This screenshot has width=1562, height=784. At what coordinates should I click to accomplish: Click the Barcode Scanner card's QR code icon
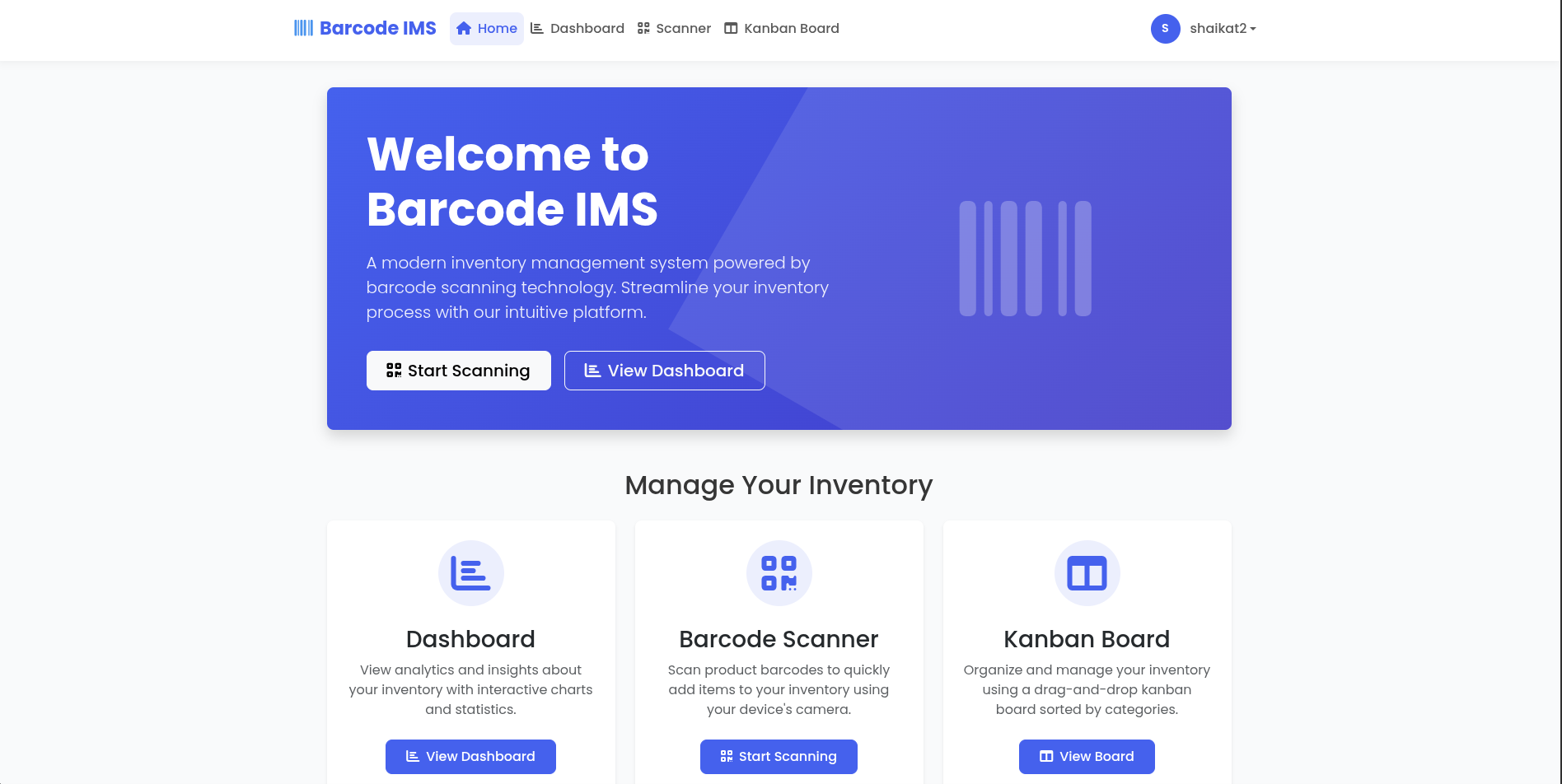point(779,572)
